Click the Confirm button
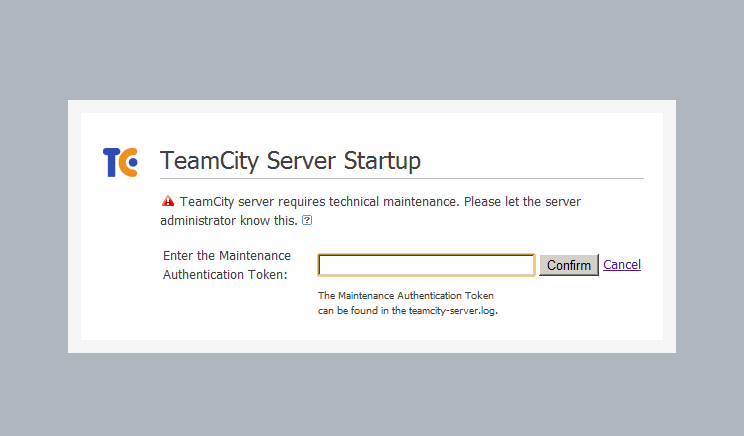Viewport: 744px width, 436px height. coord(569,265)
